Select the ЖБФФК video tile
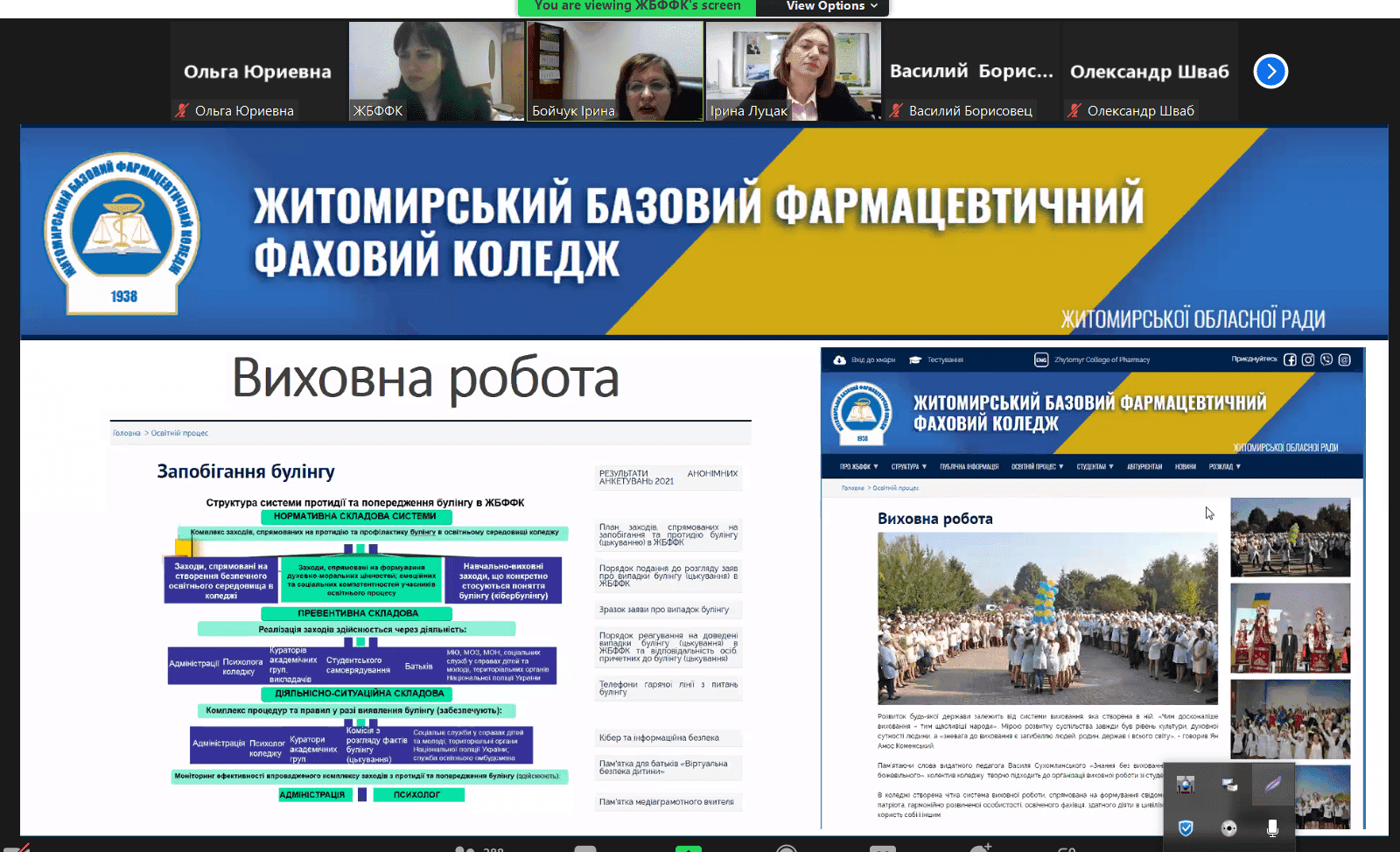This screenshot has width=1400, height=852. [436, 72]
